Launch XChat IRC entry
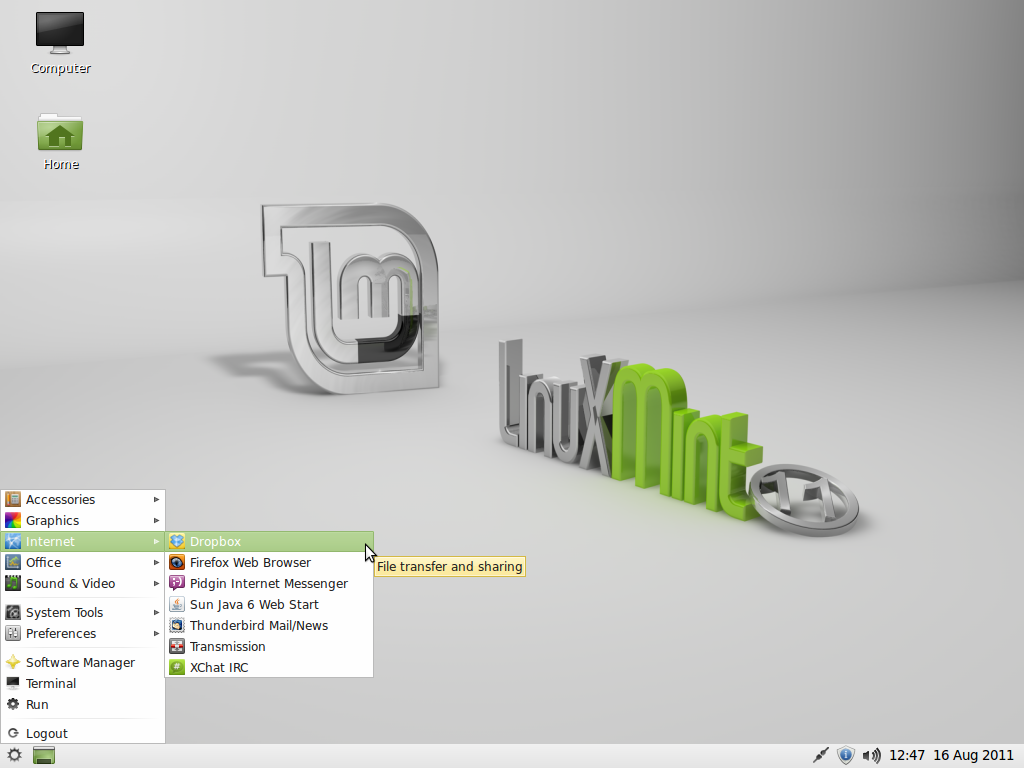The width and height of the screenshot is (1024, 768). click(269, 667)
